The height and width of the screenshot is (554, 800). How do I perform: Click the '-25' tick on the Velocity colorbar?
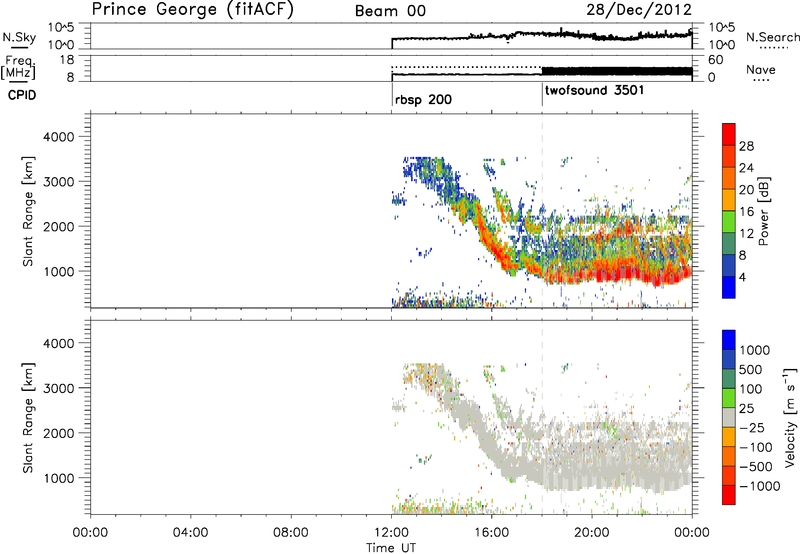[x=751, y=427]
